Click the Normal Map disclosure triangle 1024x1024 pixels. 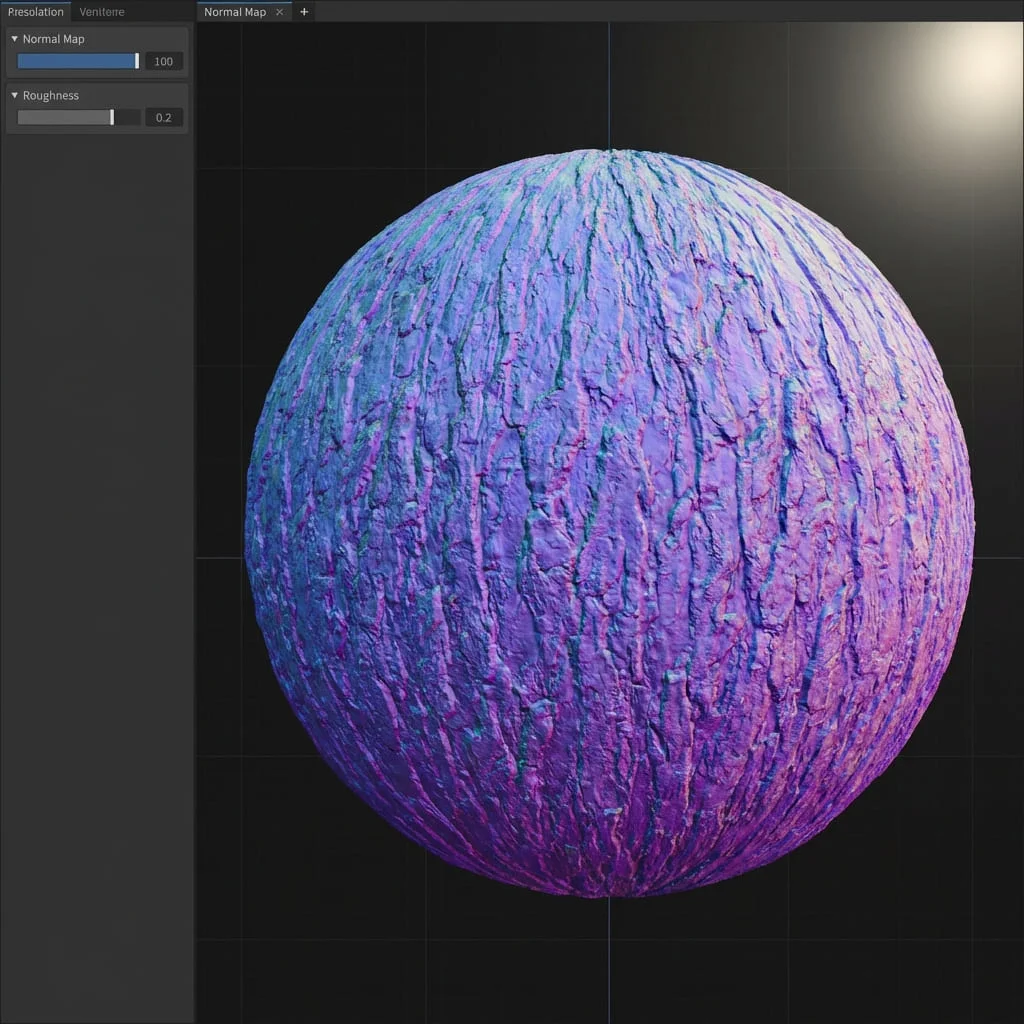tap(14, 38)
